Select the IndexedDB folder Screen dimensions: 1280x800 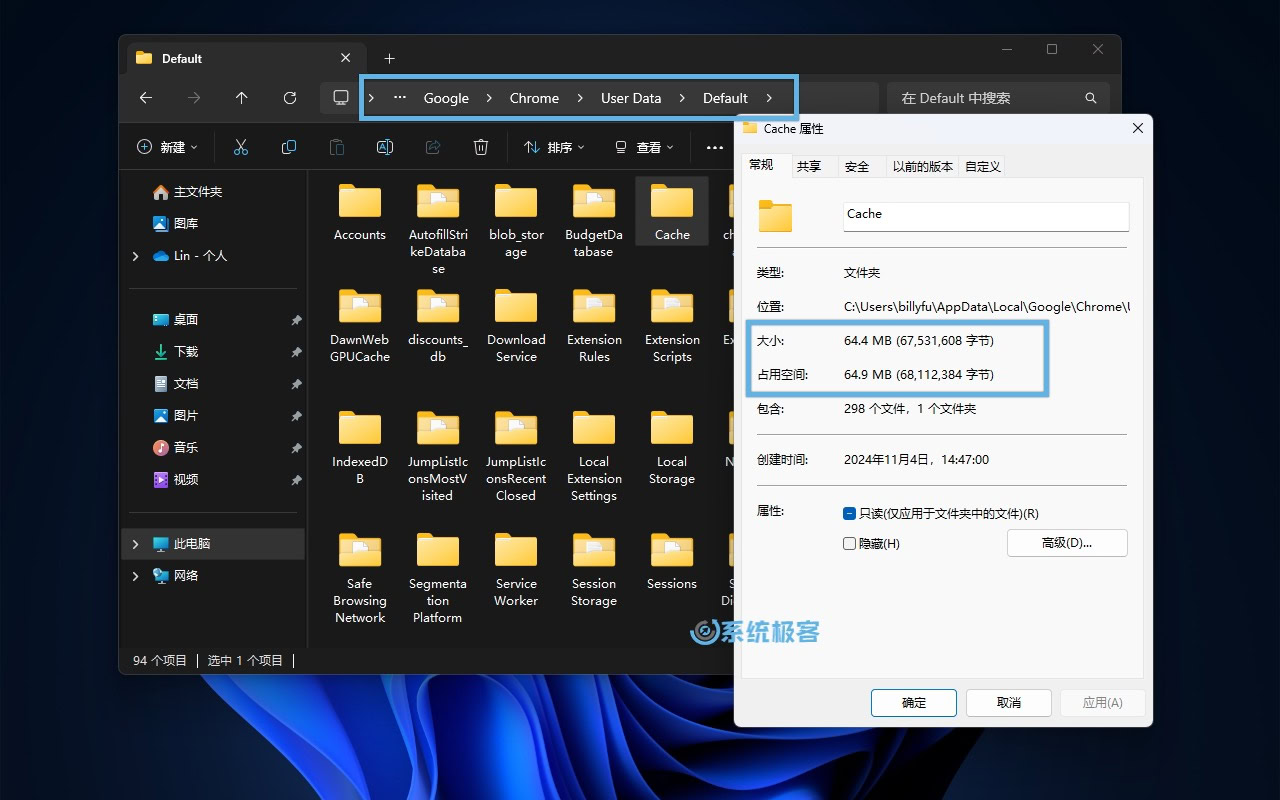pos(360,447)
